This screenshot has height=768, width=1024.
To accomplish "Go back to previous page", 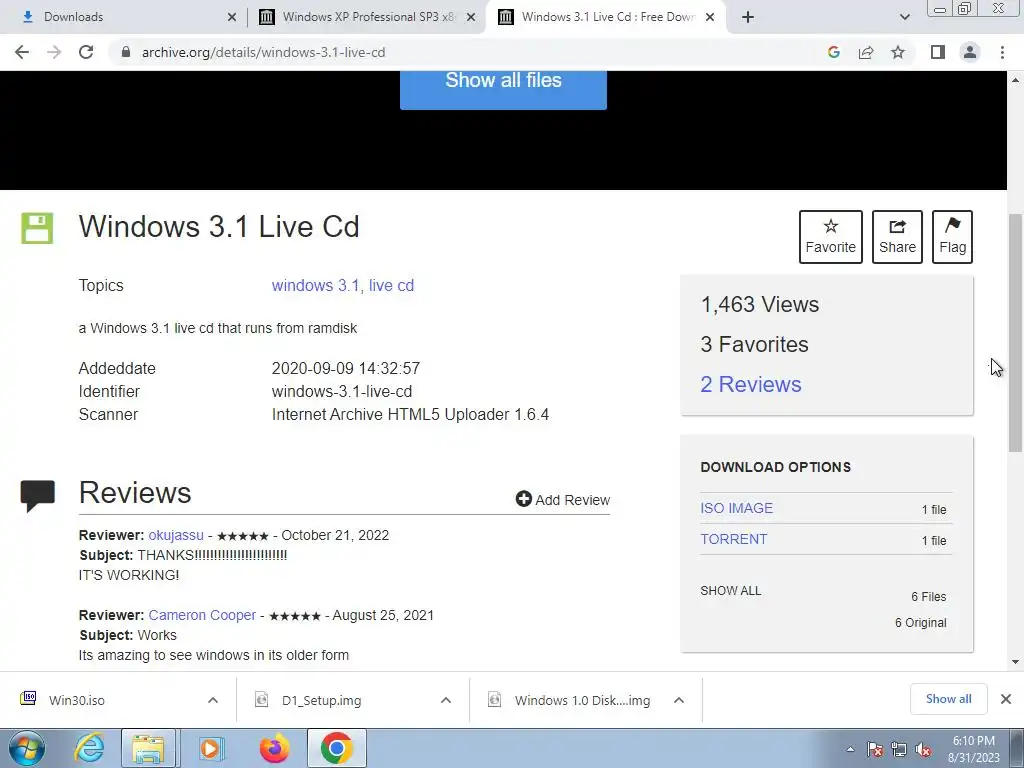I will (x=22, y=52).
